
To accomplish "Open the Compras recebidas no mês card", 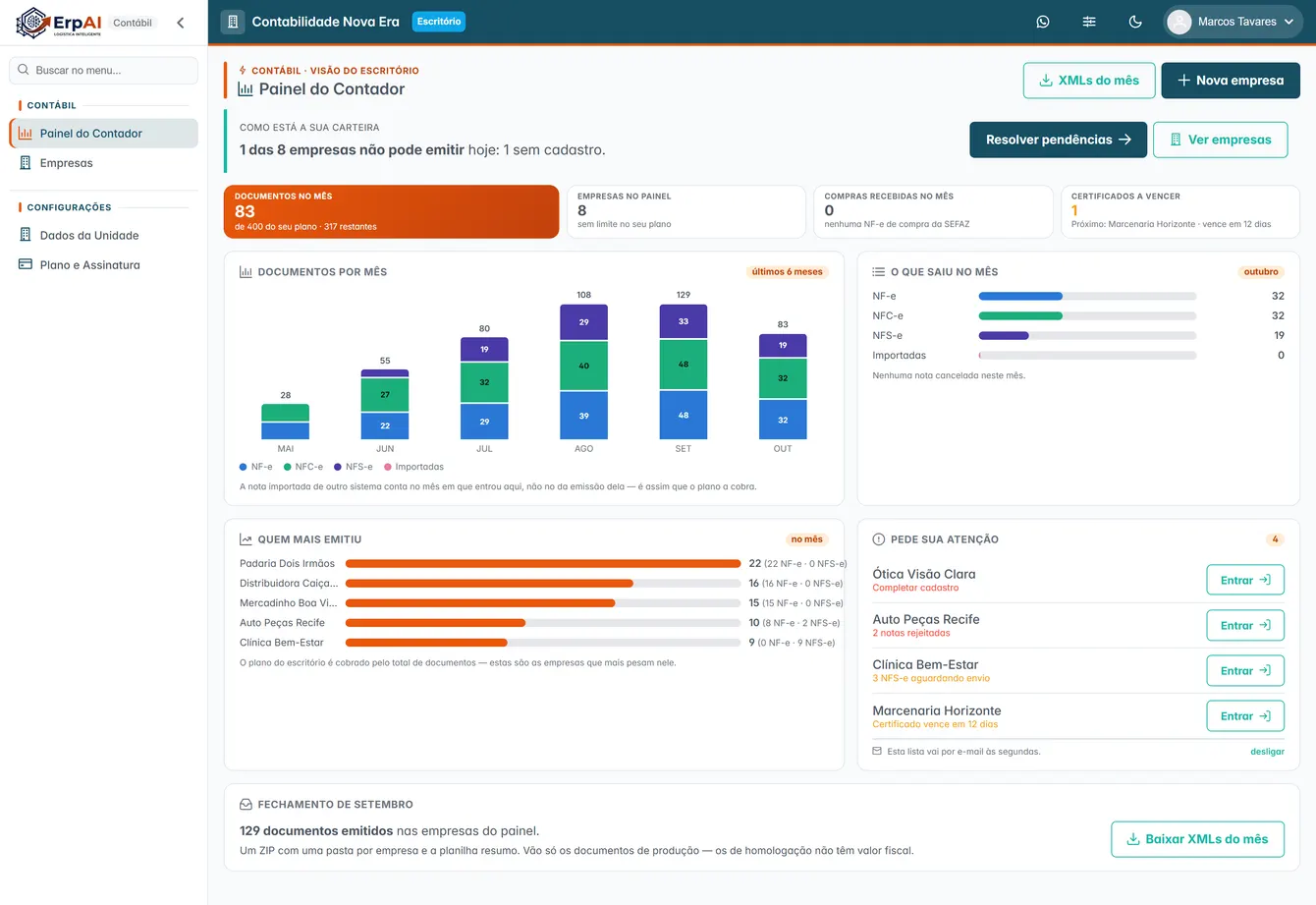I will tap(933, 211).
